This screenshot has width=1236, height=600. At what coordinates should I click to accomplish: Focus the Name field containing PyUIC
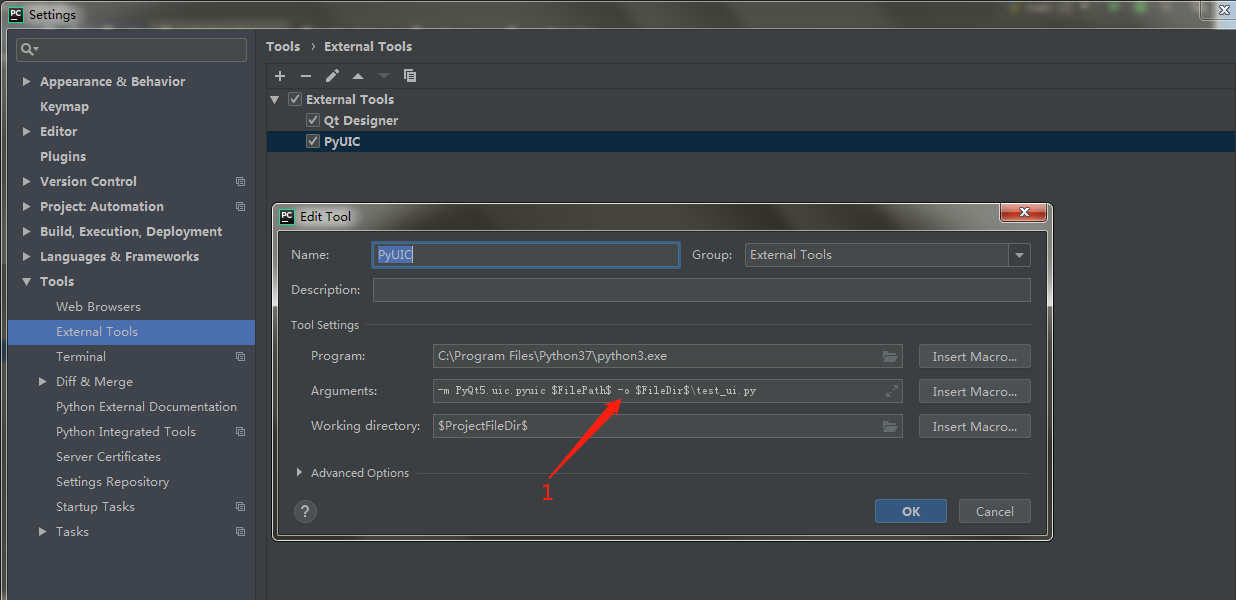point(526,255)
